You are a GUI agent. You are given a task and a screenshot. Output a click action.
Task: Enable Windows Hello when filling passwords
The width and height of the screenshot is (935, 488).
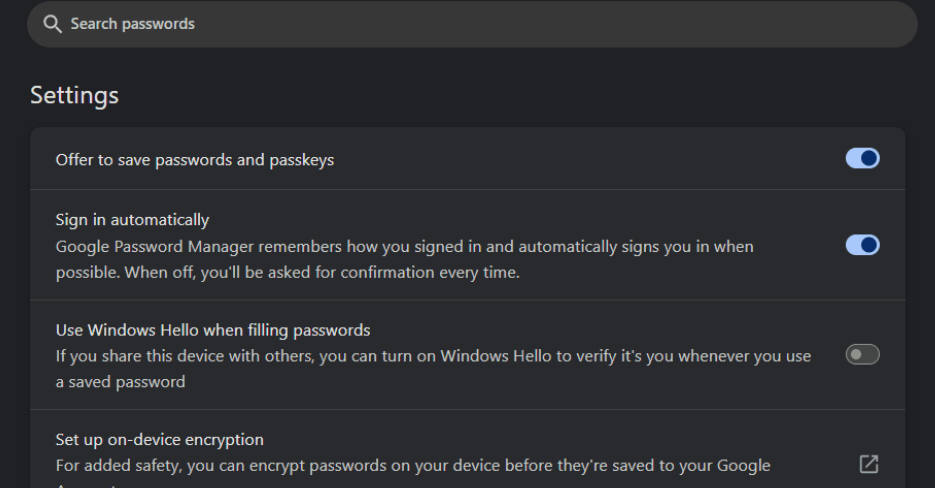click(x=862, y=354)
